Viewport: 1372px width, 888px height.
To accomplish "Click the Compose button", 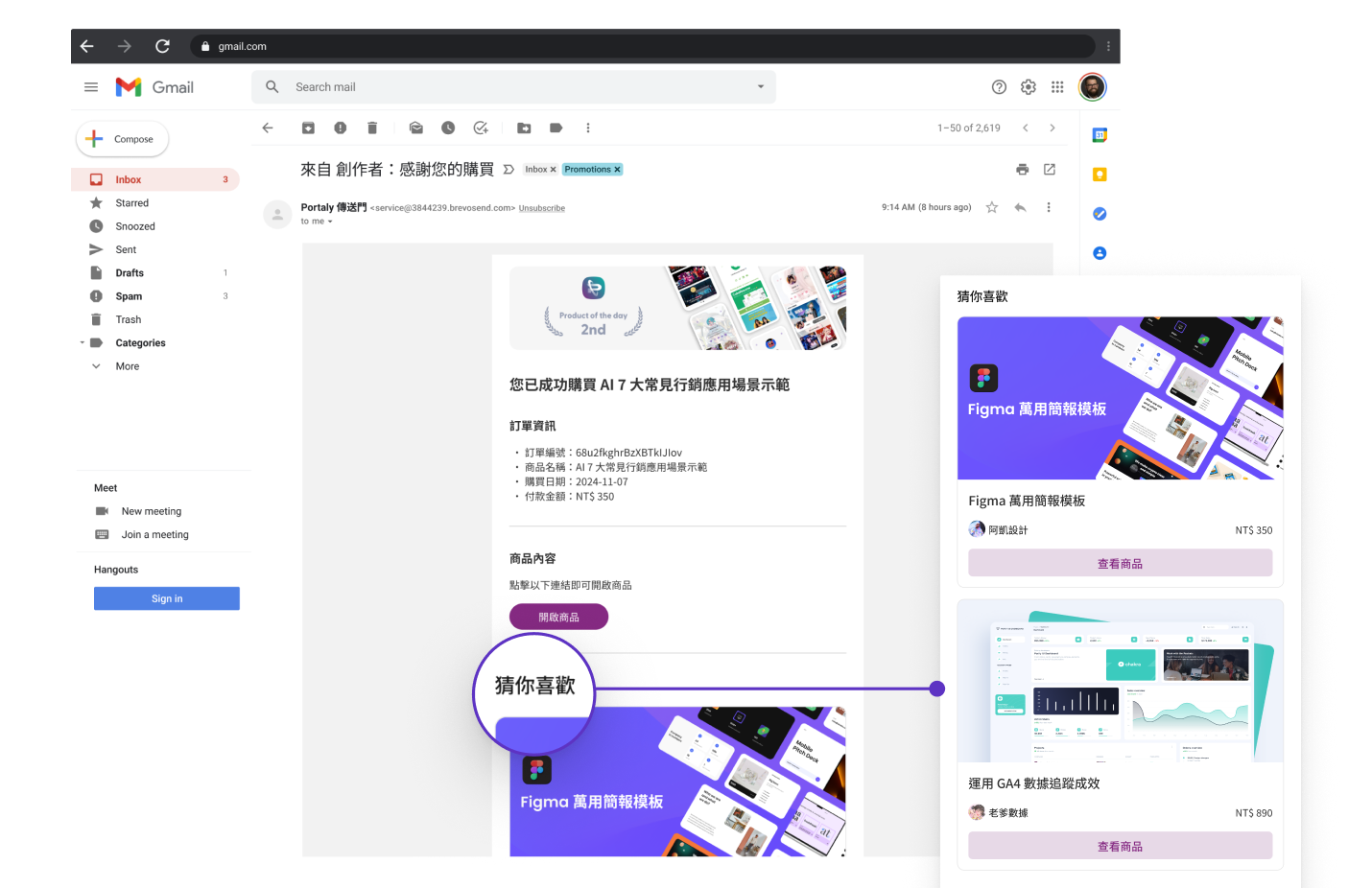I will point(123,139).
